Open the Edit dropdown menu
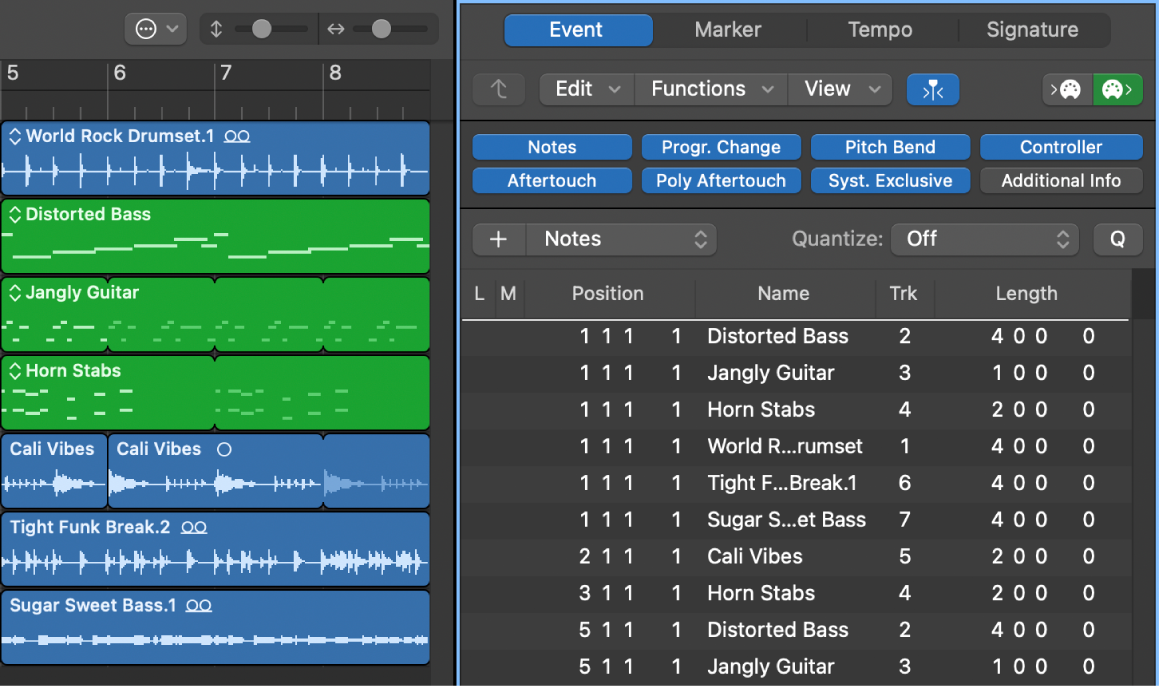 586,89
